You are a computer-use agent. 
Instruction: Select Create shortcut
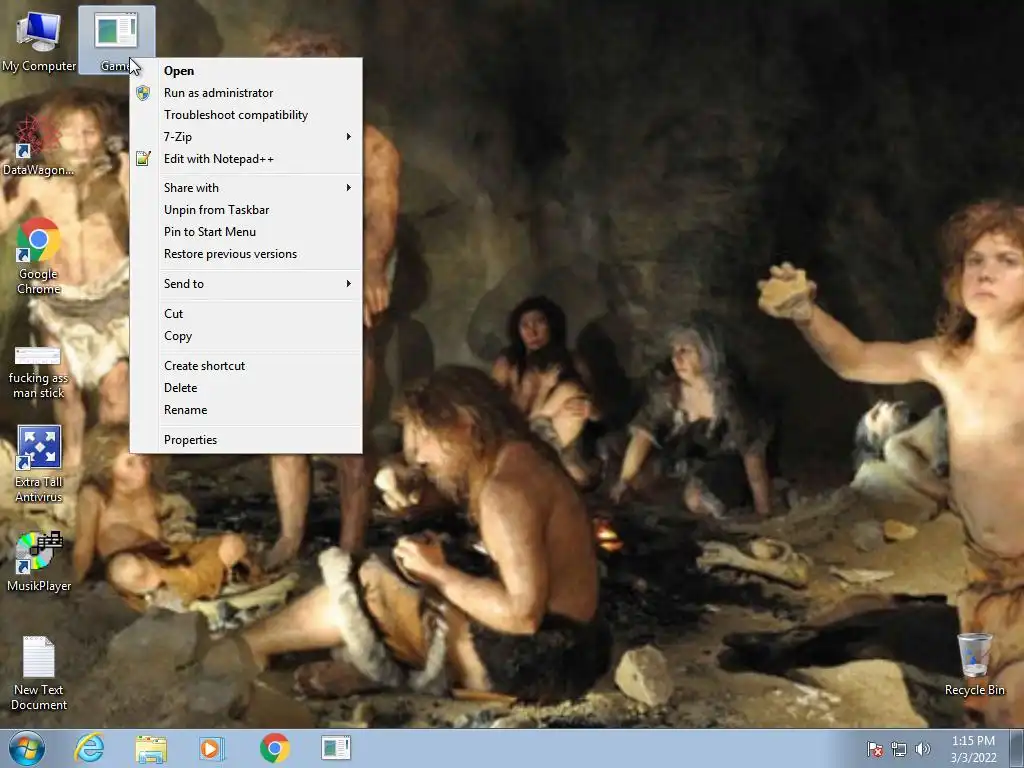[x=246, y=366]
